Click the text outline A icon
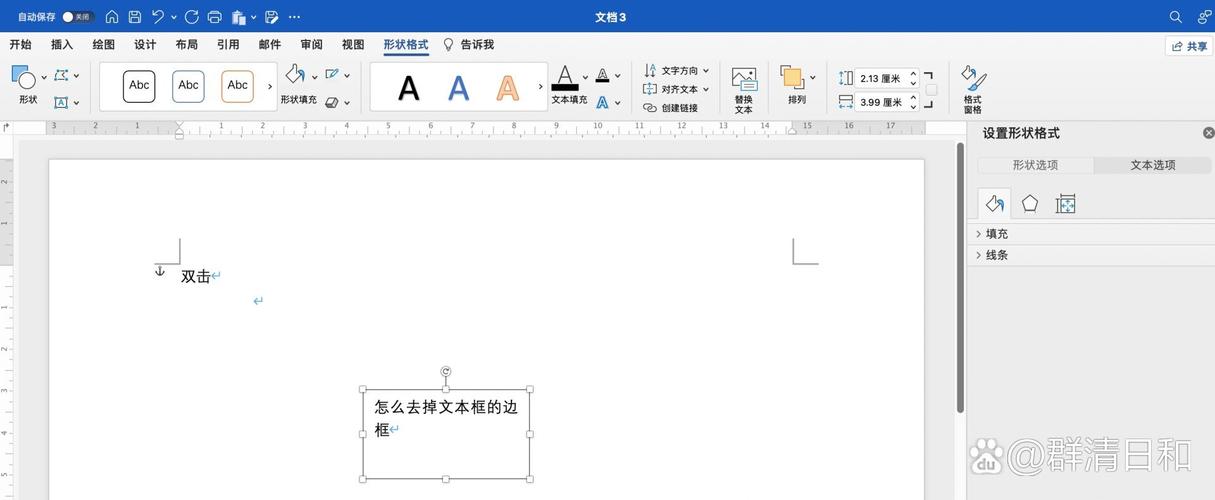This screenshot has width=1215, height=500. [x=602, y=75]
